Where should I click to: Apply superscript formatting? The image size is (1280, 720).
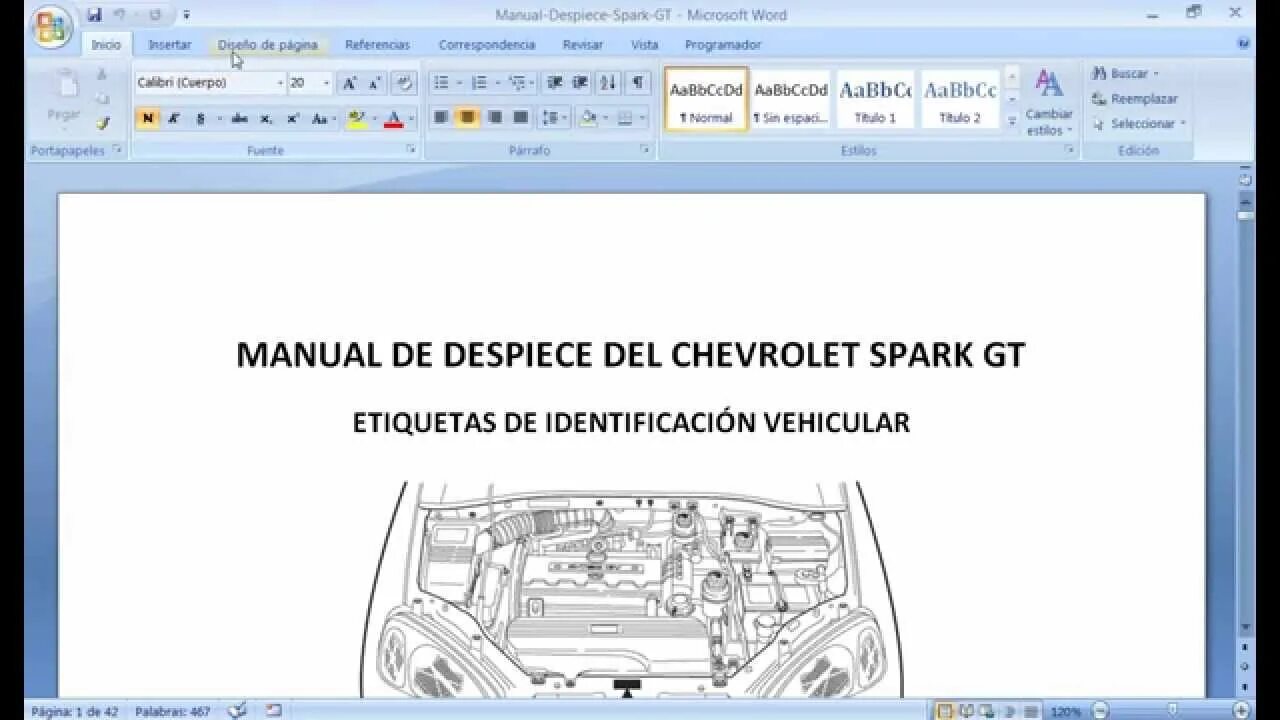[292, 119]
